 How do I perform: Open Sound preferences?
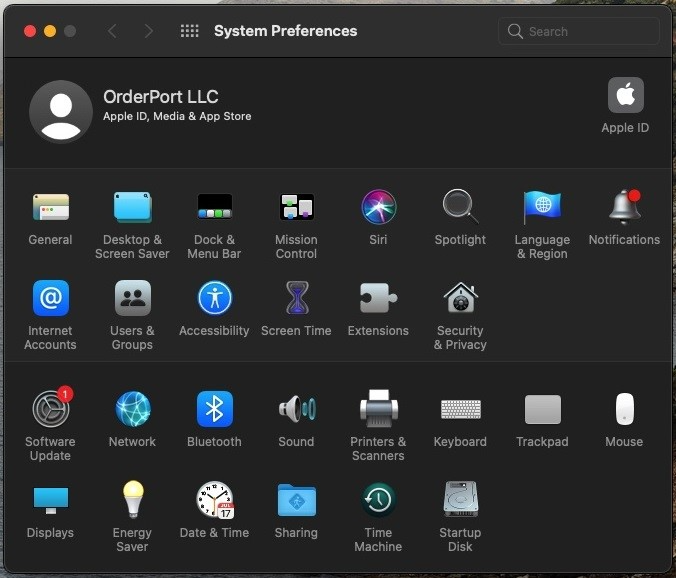[297, 409]
